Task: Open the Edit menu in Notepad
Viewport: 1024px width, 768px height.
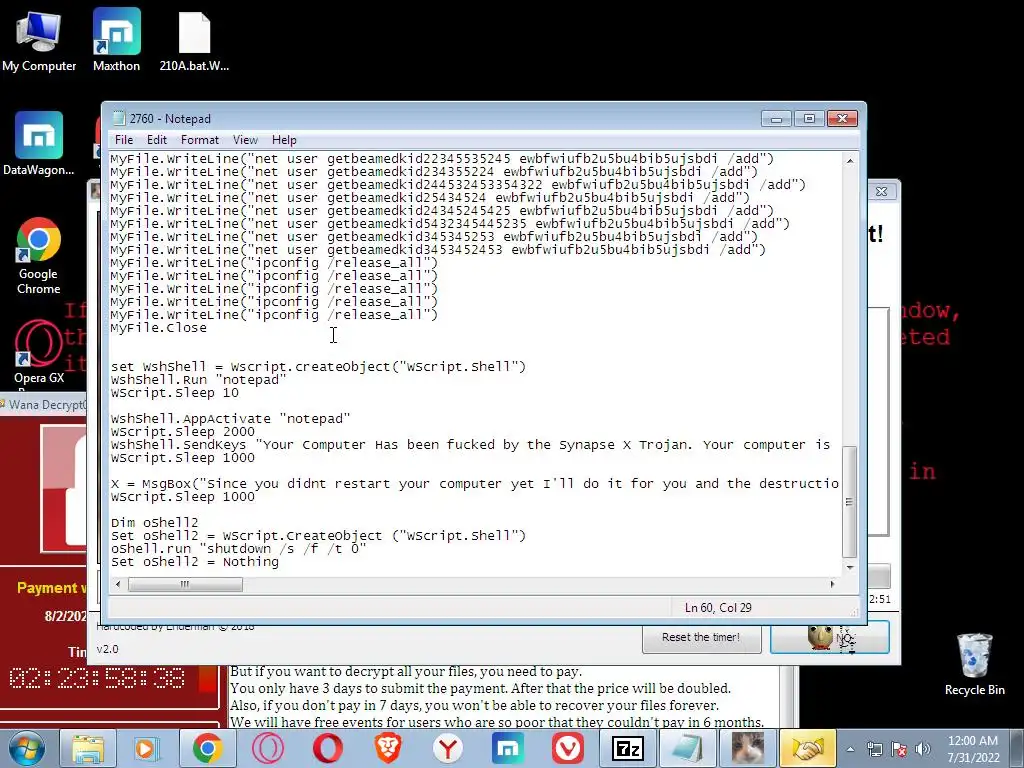Action: pyautogui.click(x=157, y=140)
